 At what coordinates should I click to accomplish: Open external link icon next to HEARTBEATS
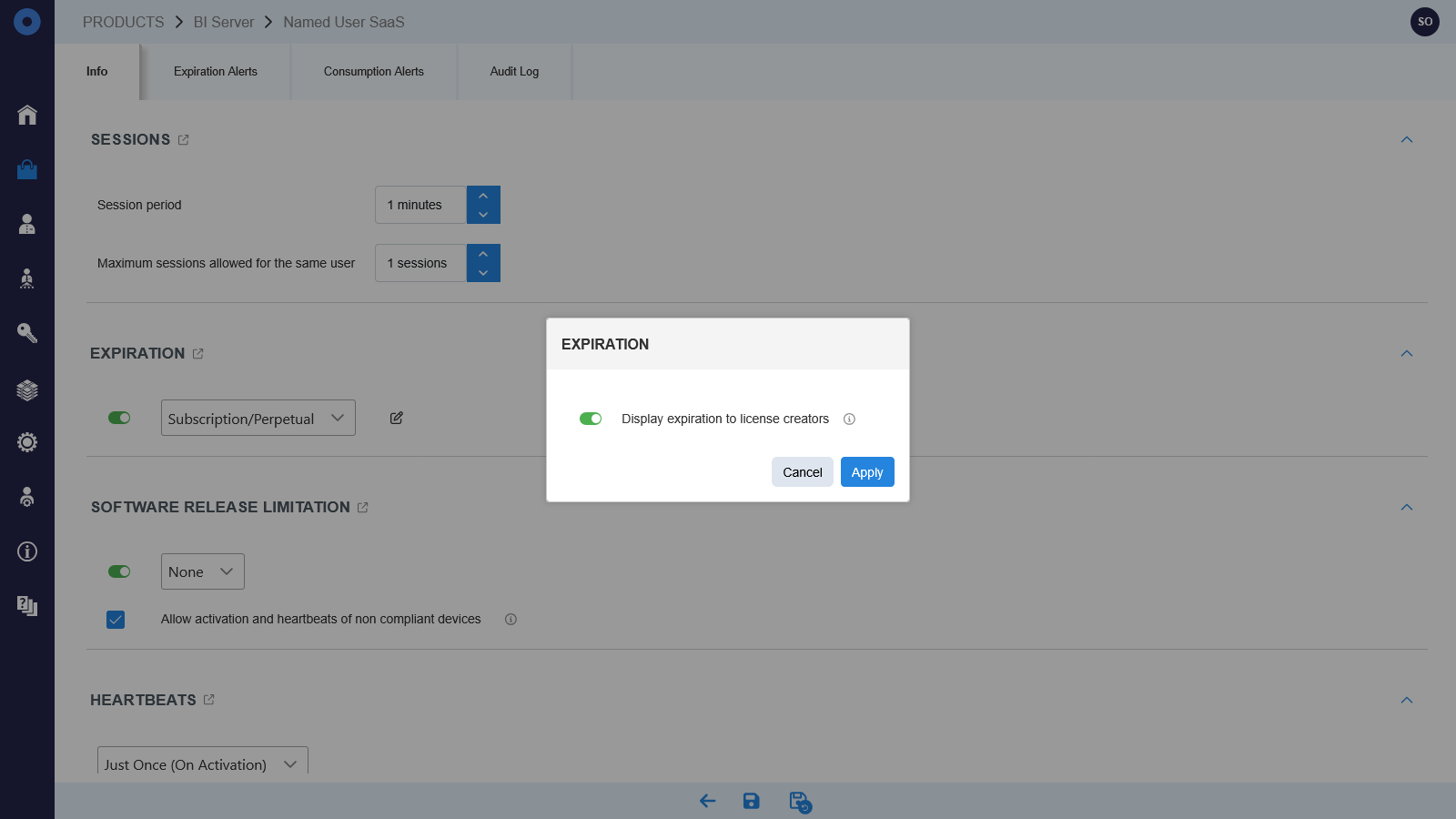209,699
